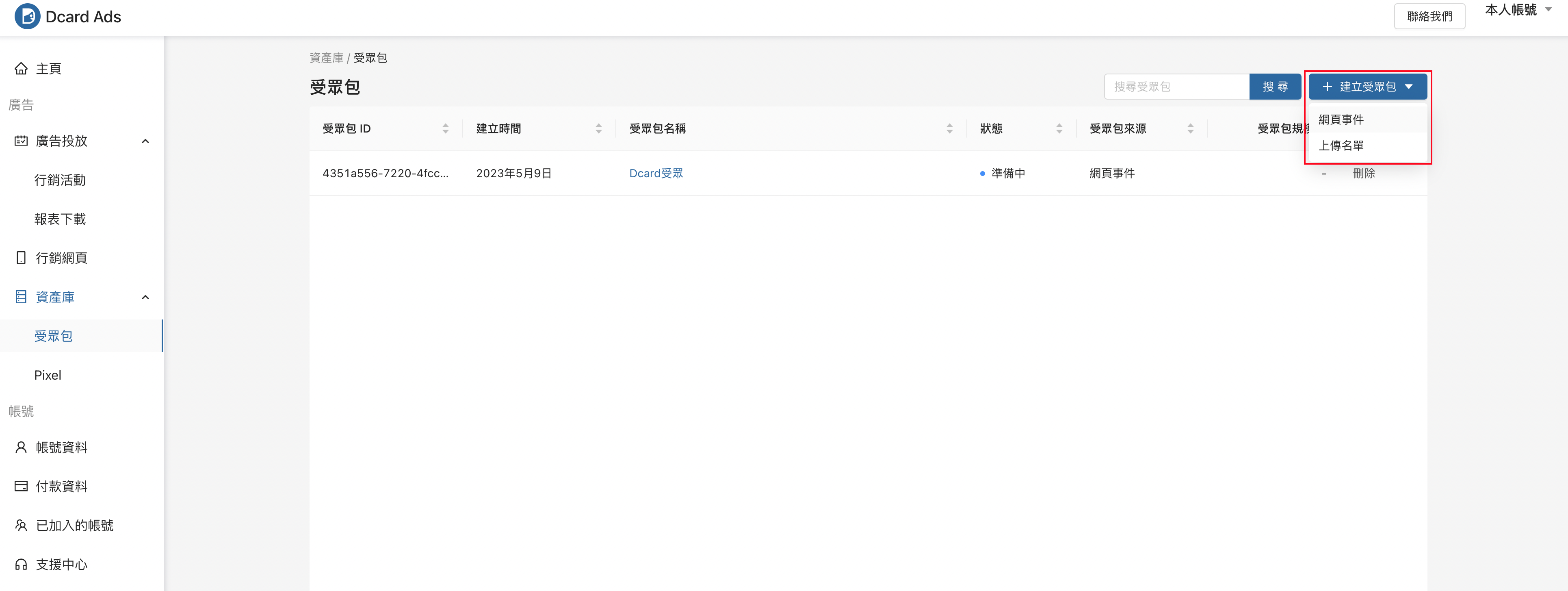Click the mobile icon beside 行銷網頁
1568x591 pixels.
[21, 258]
